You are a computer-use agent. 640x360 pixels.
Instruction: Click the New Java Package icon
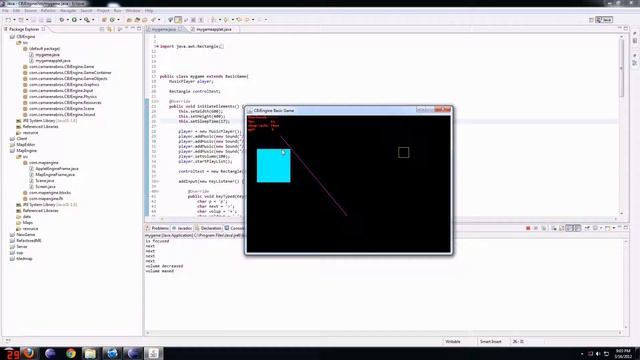coord(104,20)
